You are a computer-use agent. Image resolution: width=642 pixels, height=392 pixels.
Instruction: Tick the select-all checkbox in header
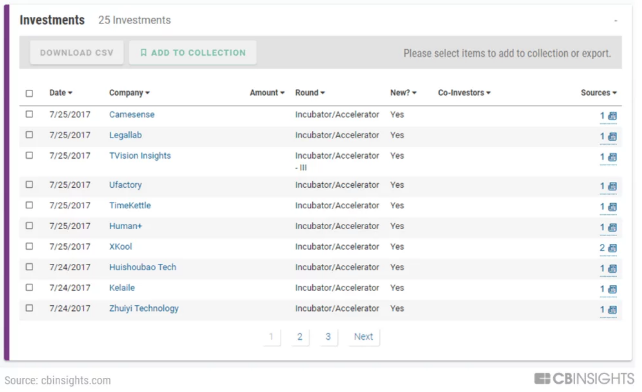click(x=29, y=93)
